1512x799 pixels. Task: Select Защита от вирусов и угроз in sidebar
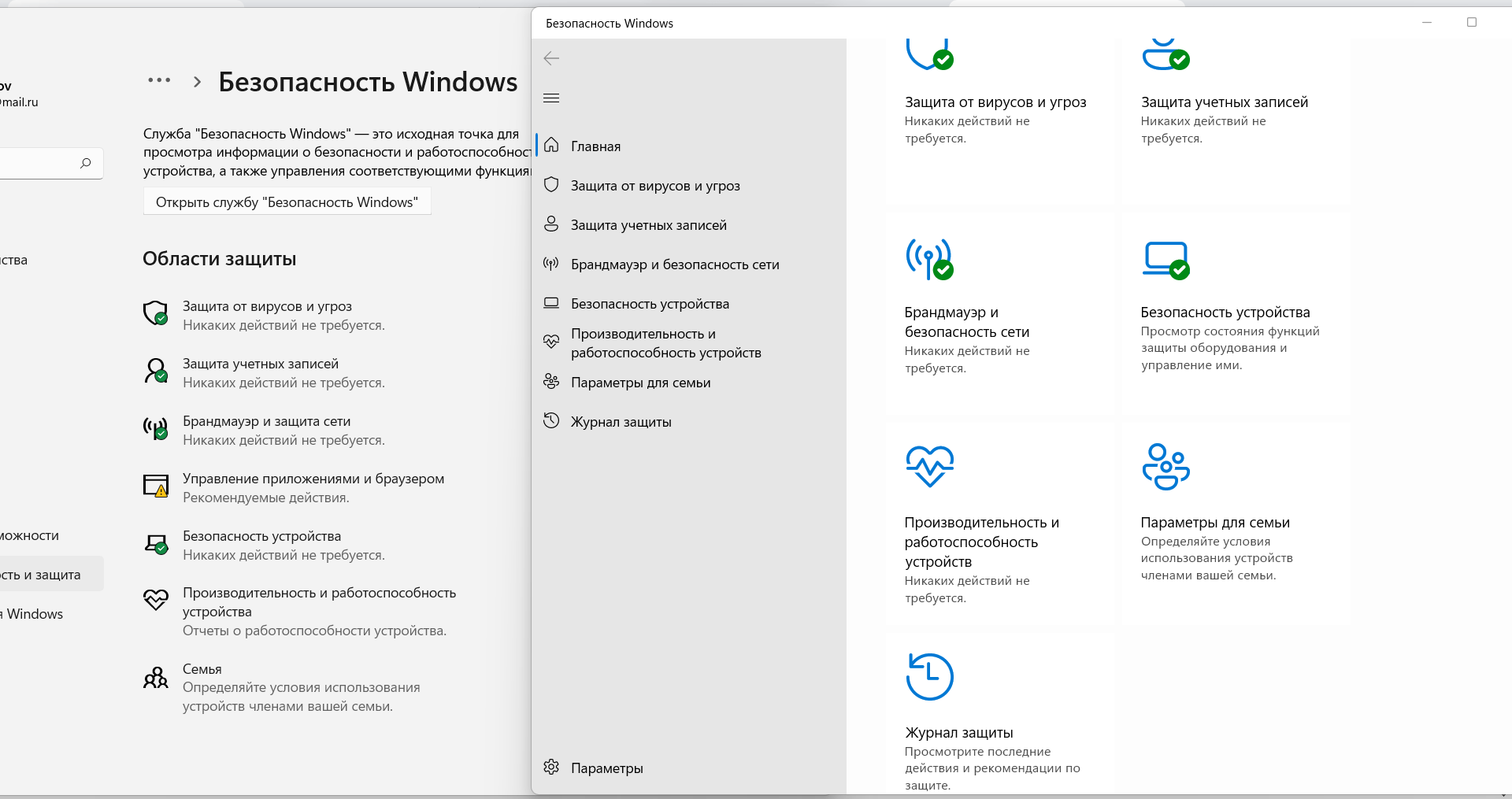click(x=689, y=185)
